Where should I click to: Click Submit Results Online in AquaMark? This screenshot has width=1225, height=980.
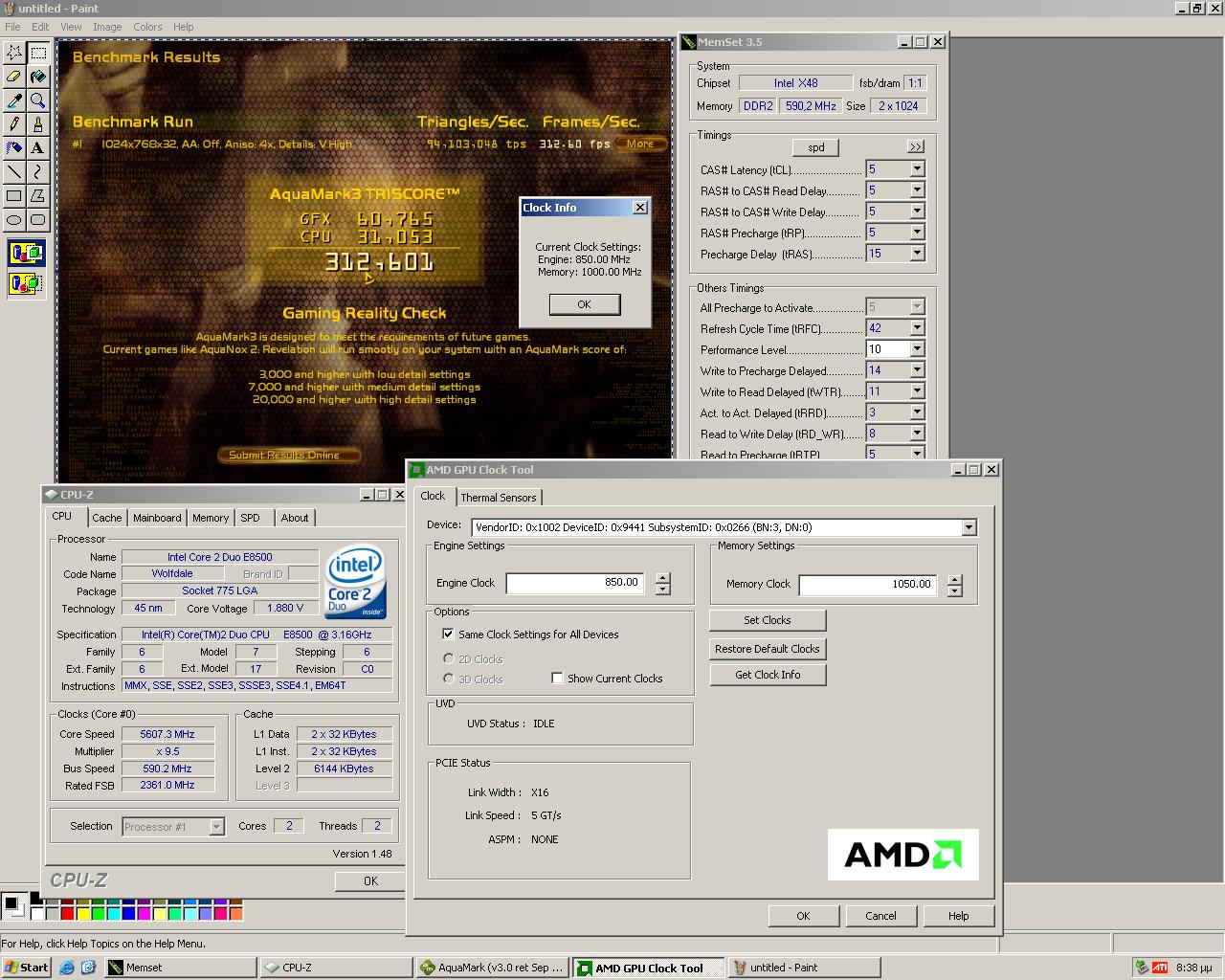click(x=290, y=455)
